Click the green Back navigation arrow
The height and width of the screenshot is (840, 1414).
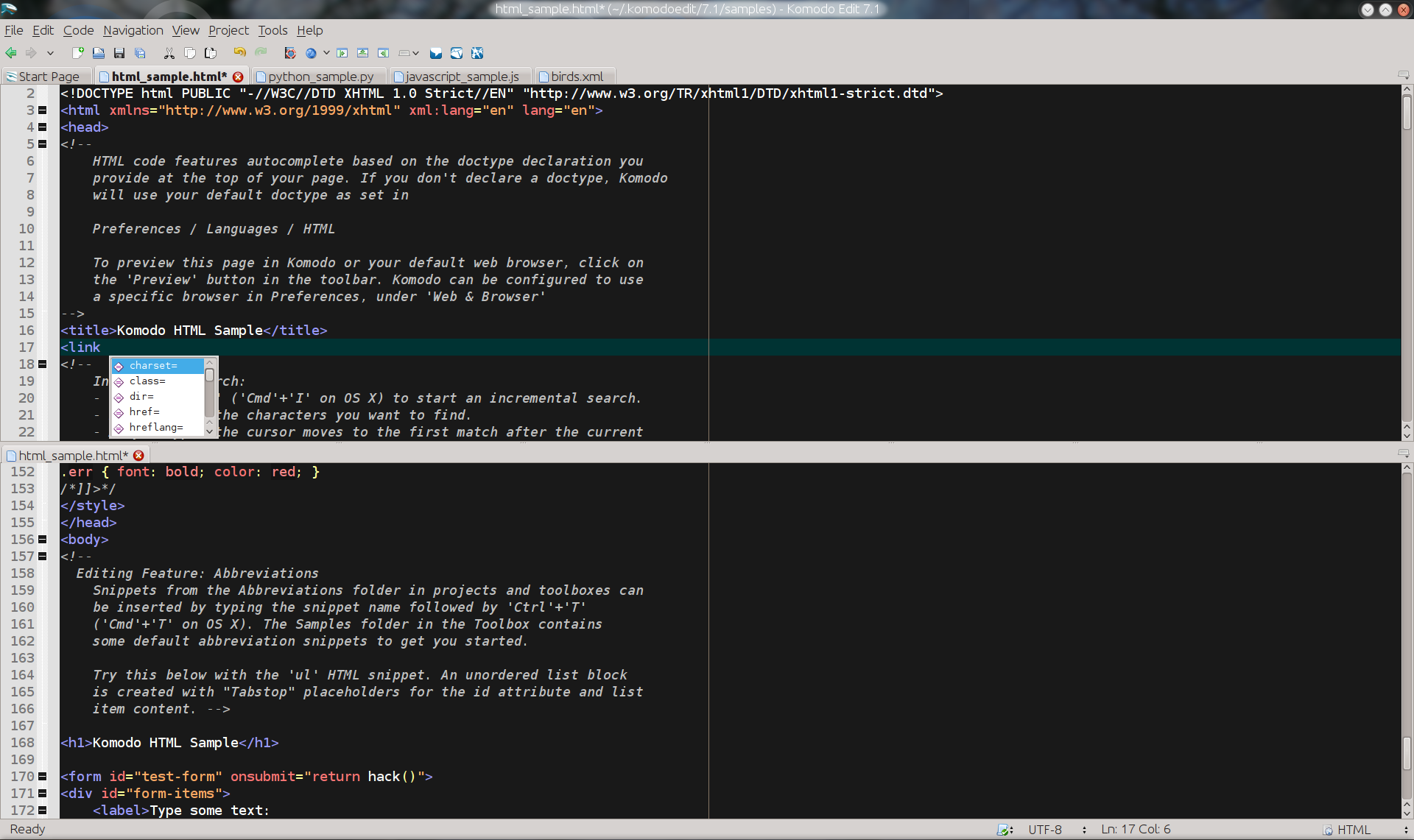11,53
